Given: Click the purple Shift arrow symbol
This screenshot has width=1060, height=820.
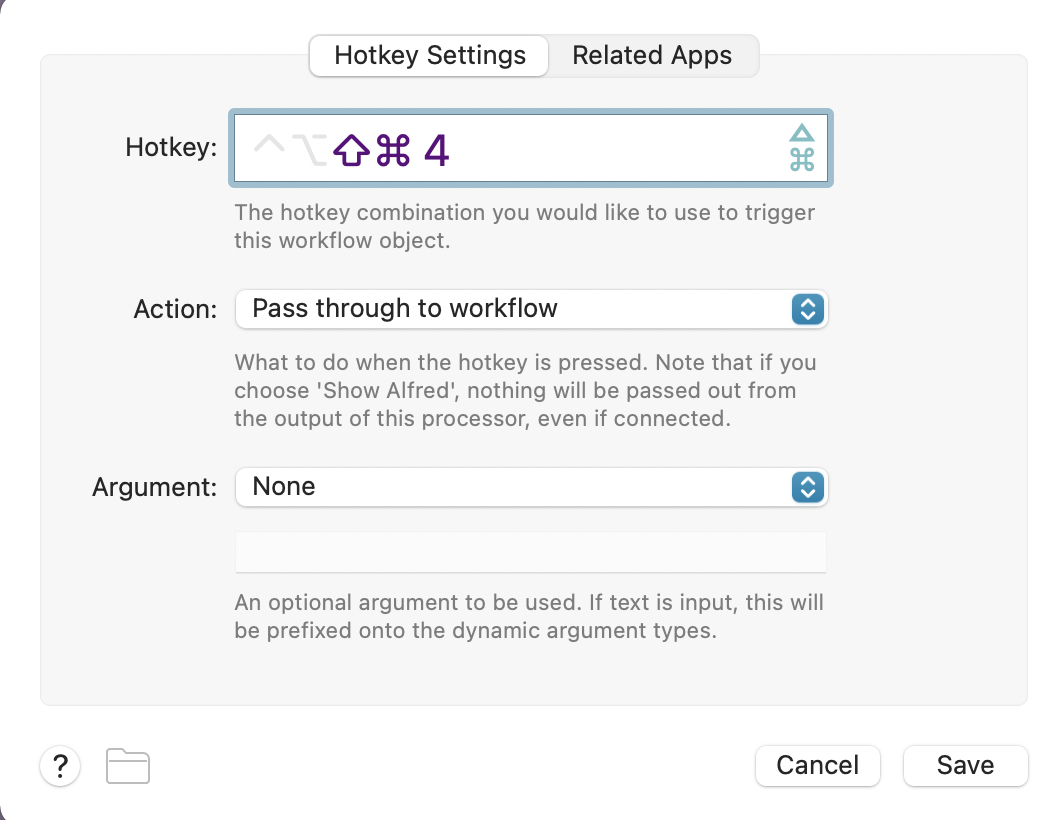Looking at the screenshot, I should tap(351, 150).
